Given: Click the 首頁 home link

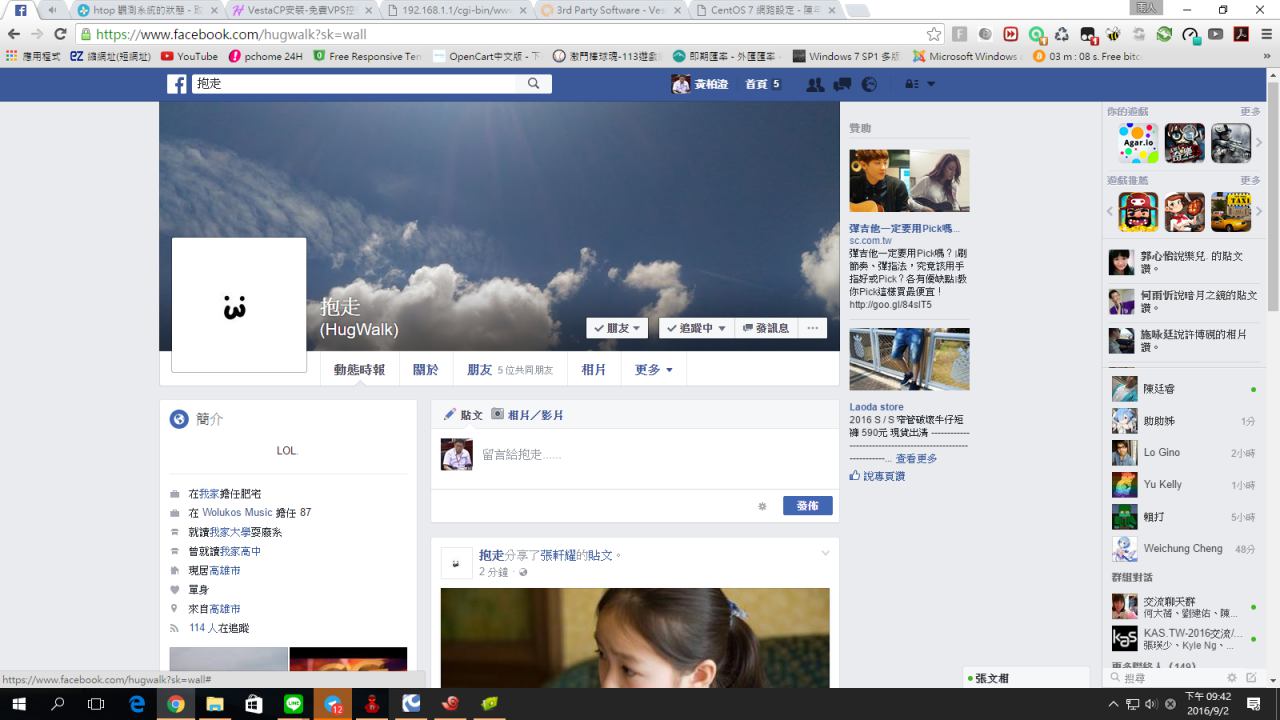Looking at the screenshot, I should coord(757,84).
